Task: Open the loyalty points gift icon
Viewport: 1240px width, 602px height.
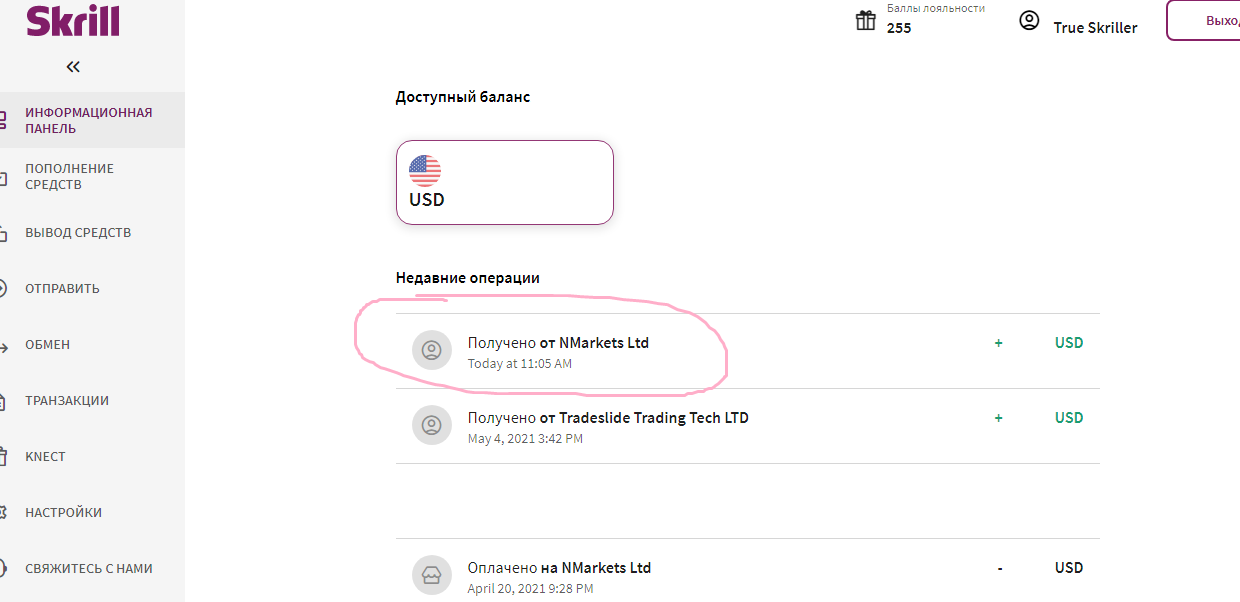Action: (866, 20)
